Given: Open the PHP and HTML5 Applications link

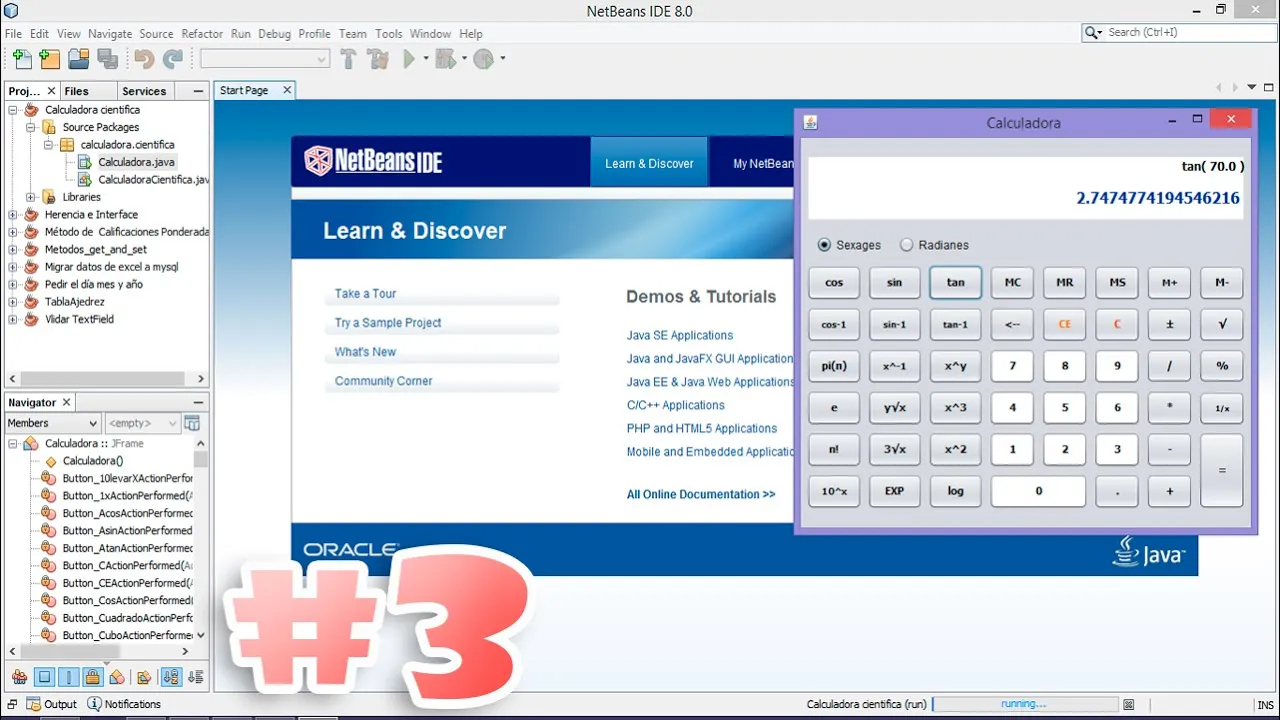Looking at the screenshot, I should [x=702, y=428].
